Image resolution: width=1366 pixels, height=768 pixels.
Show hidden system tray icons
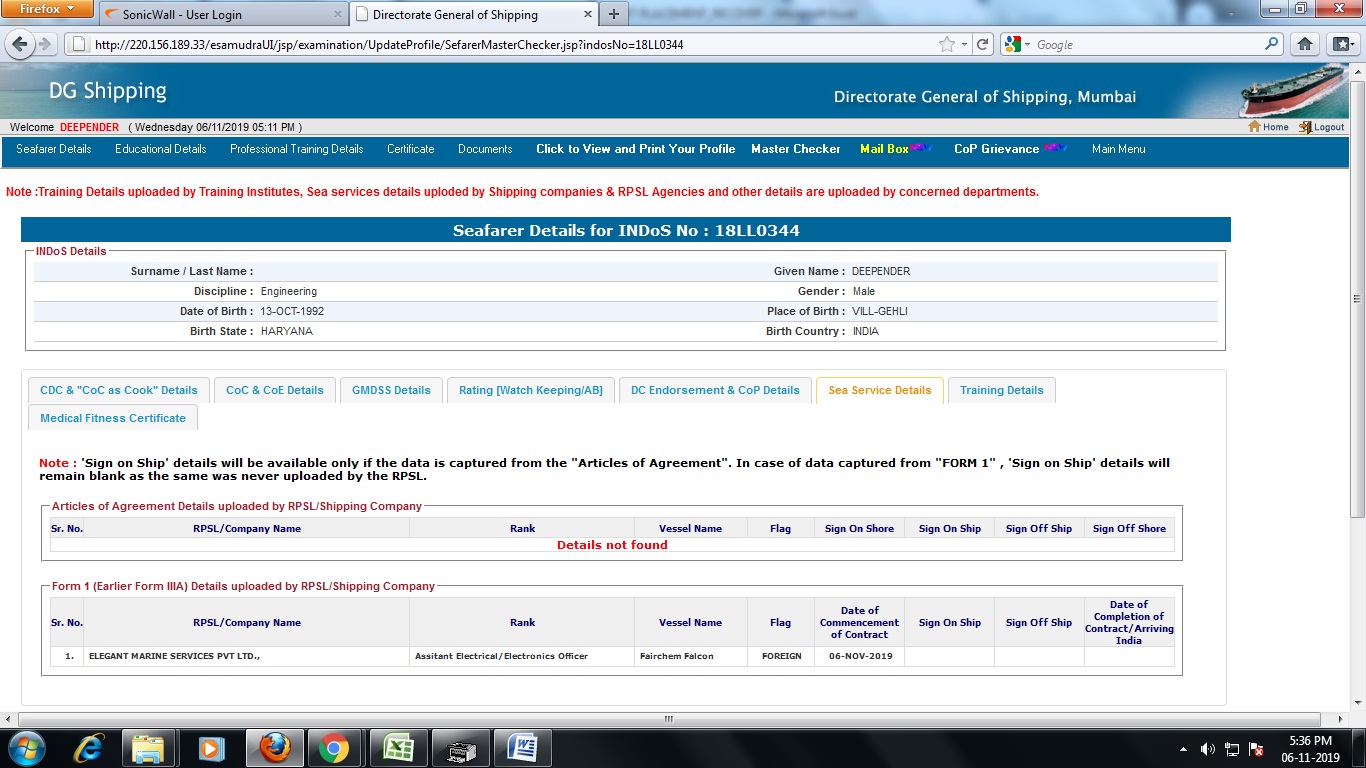coord(1183,749)
